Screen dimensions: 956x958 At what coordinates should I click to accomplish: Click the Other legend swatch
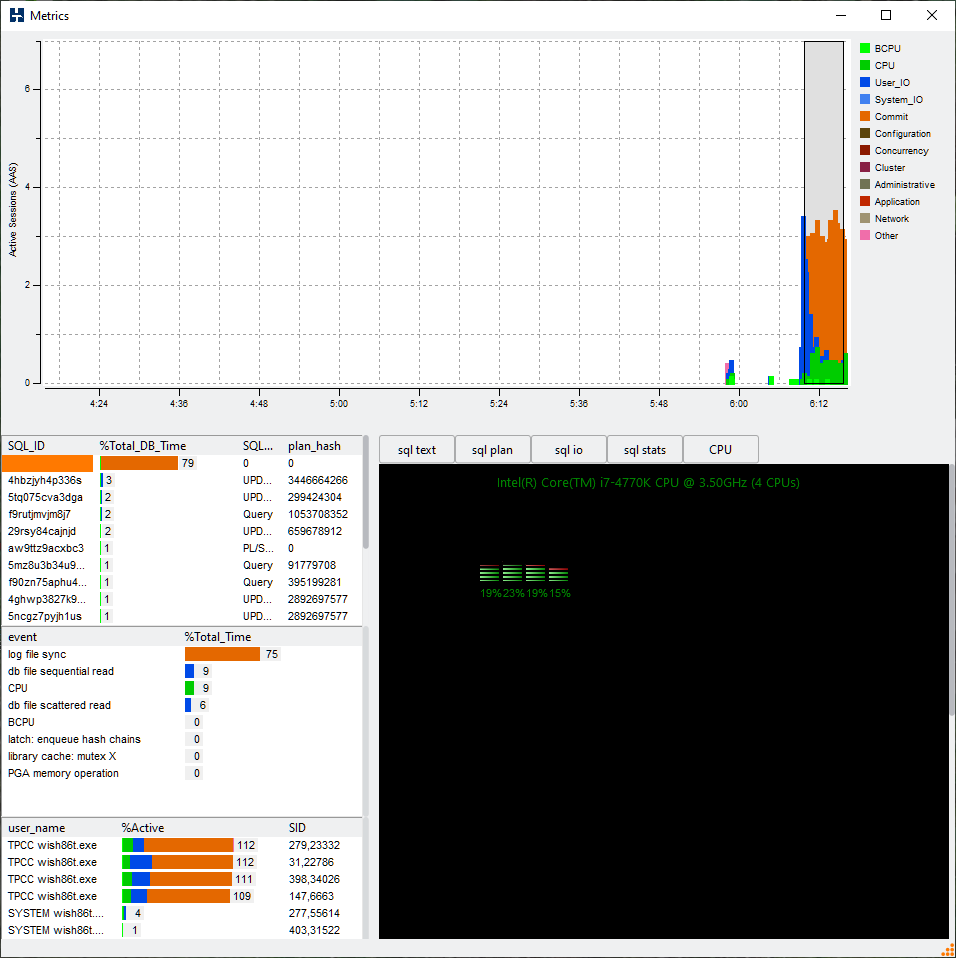[x=865, y=235]
